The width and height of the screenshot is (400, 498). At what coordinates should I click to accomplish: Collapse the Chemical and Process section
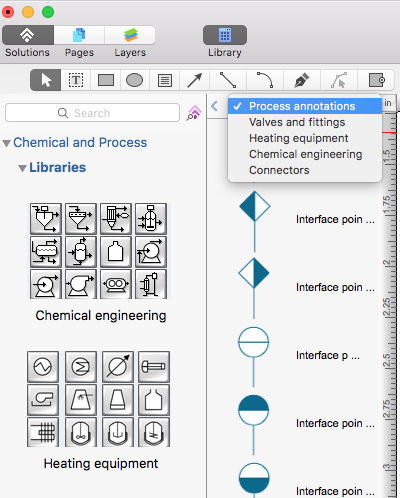point(6,143)
